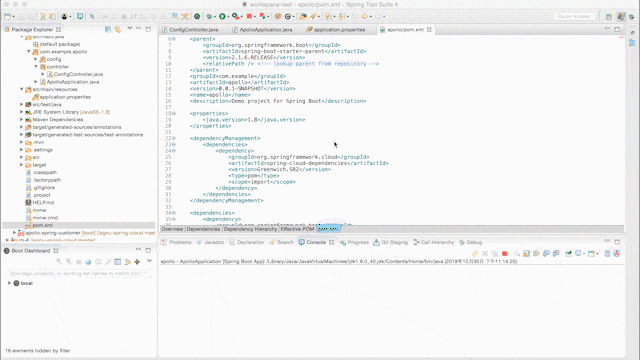Show Properties view icon in Boot Dashboard
The image size is (640, 360).
tap(118, 262)
